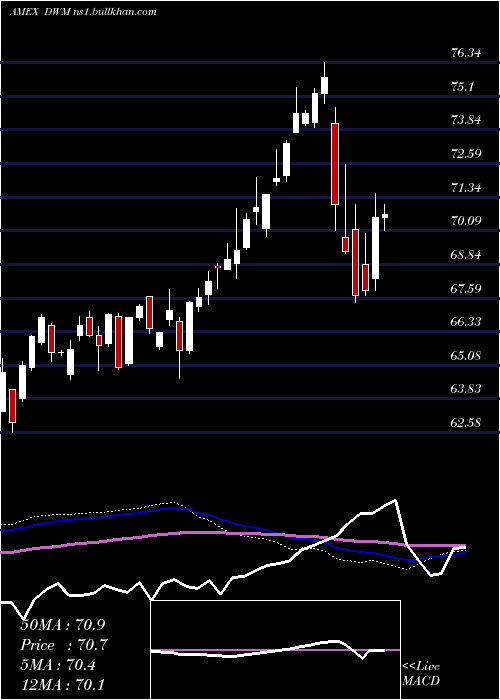Viewport: 500px width, 700px height.
Task: Select the 63.83 price axis label
Action: pyautogui.click(x=466, y=389)
